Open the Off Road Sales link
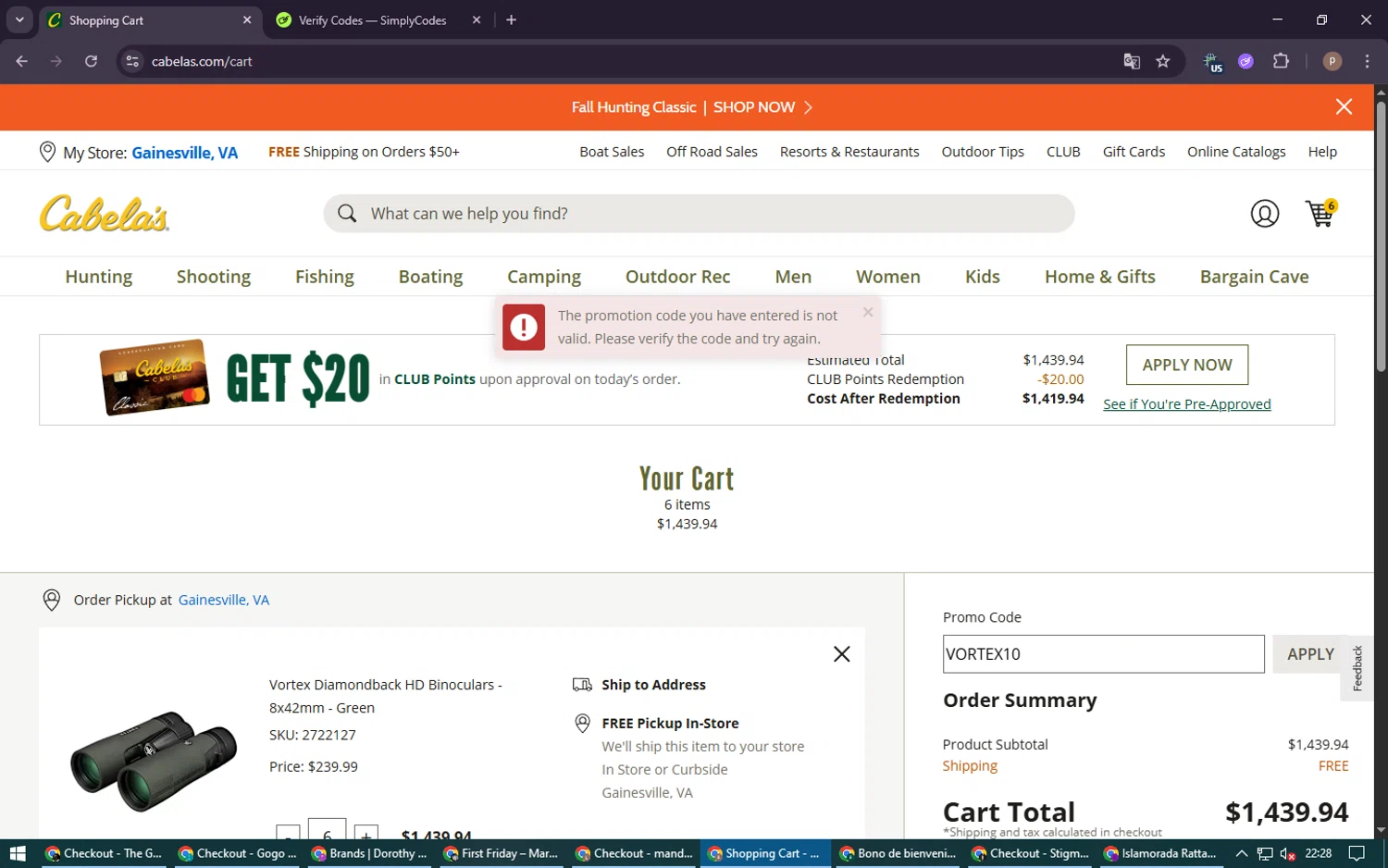 tap(712, 152)
